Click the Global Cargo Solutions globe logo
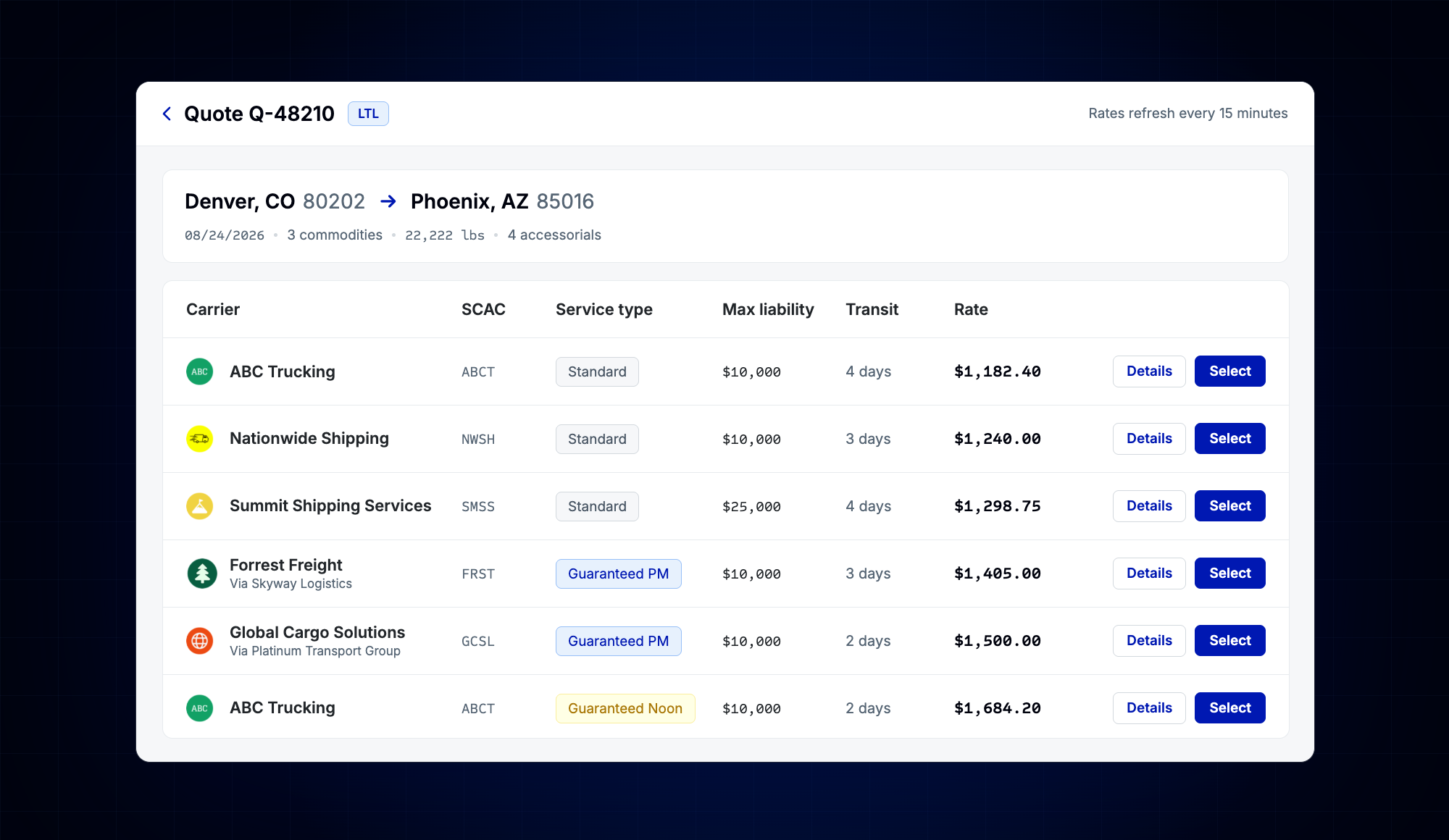This screenshot has width=1449, height=840. click(199, 641)
